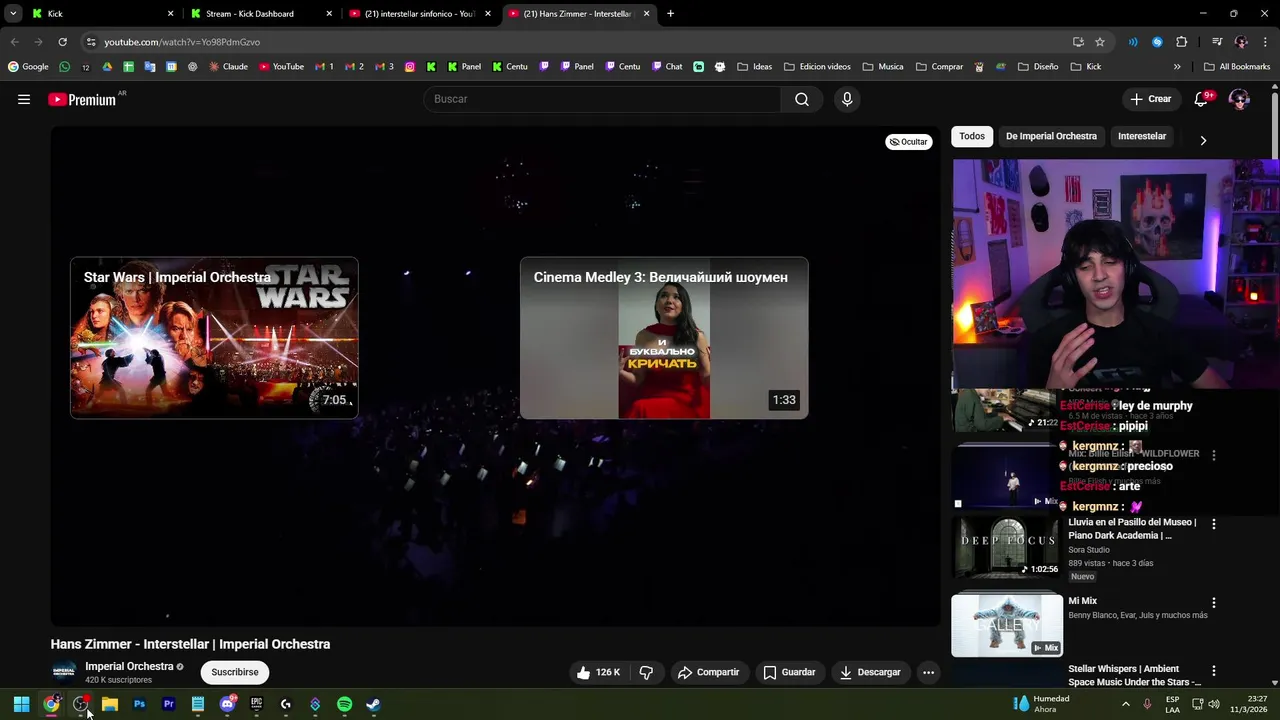Open Chrome extensions puzzle icon

tap(1181, 42)
